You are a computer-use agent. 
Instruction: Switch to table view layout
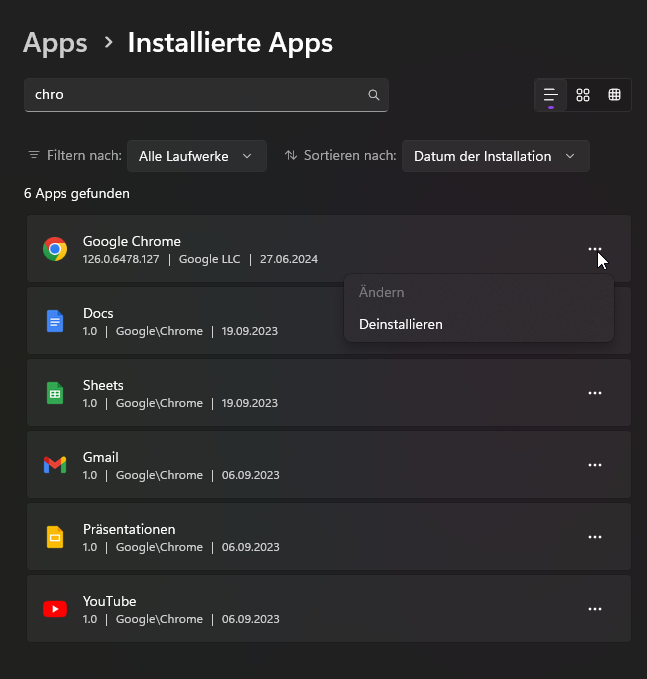[x=615, y=95]
